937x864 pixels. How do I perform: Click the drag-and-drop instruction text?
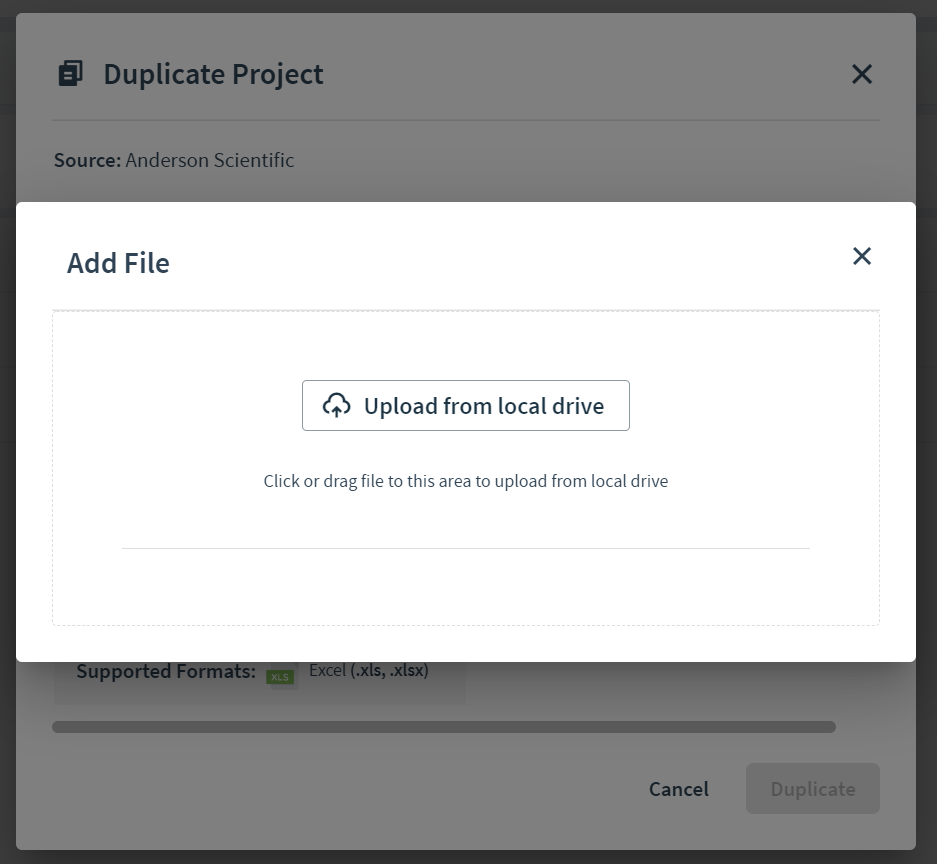[x=465, y=480]
